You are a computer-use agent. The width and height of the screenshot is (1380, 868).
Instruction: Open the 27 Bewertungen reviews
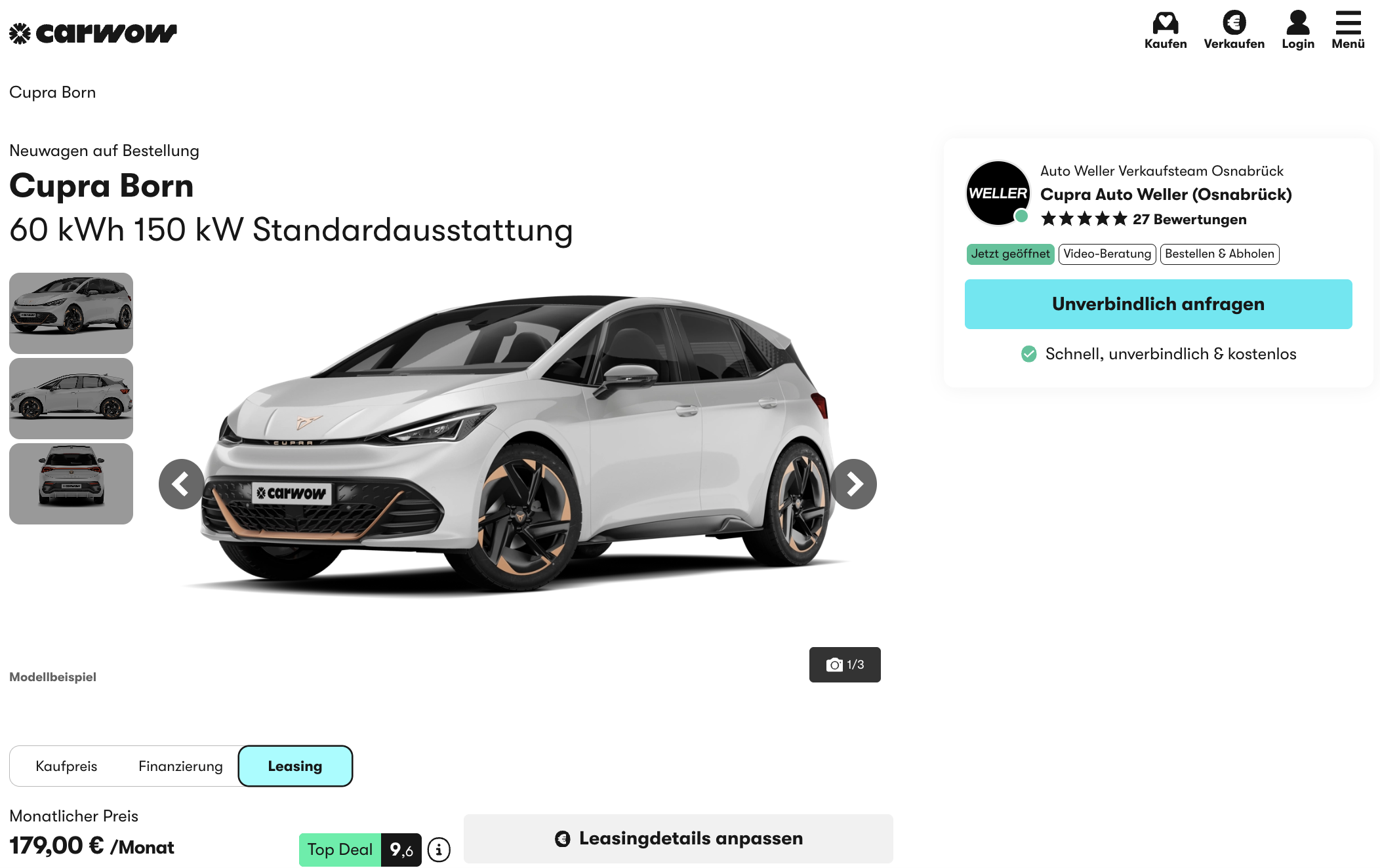tap(1189, 220)
